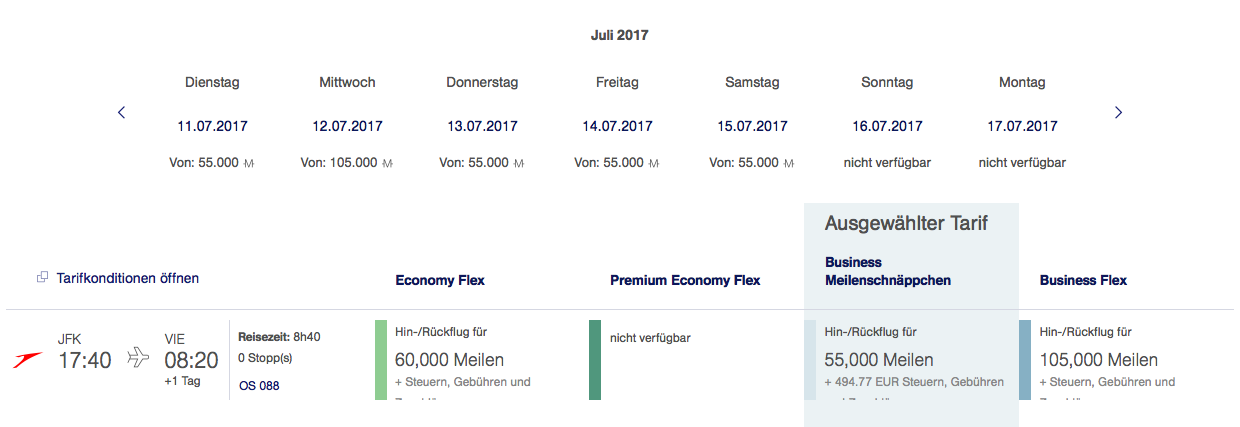Click the airplane icon between JFK and VIE
1240x427 pixels.
pyautogui.click(x=138, y=359)
